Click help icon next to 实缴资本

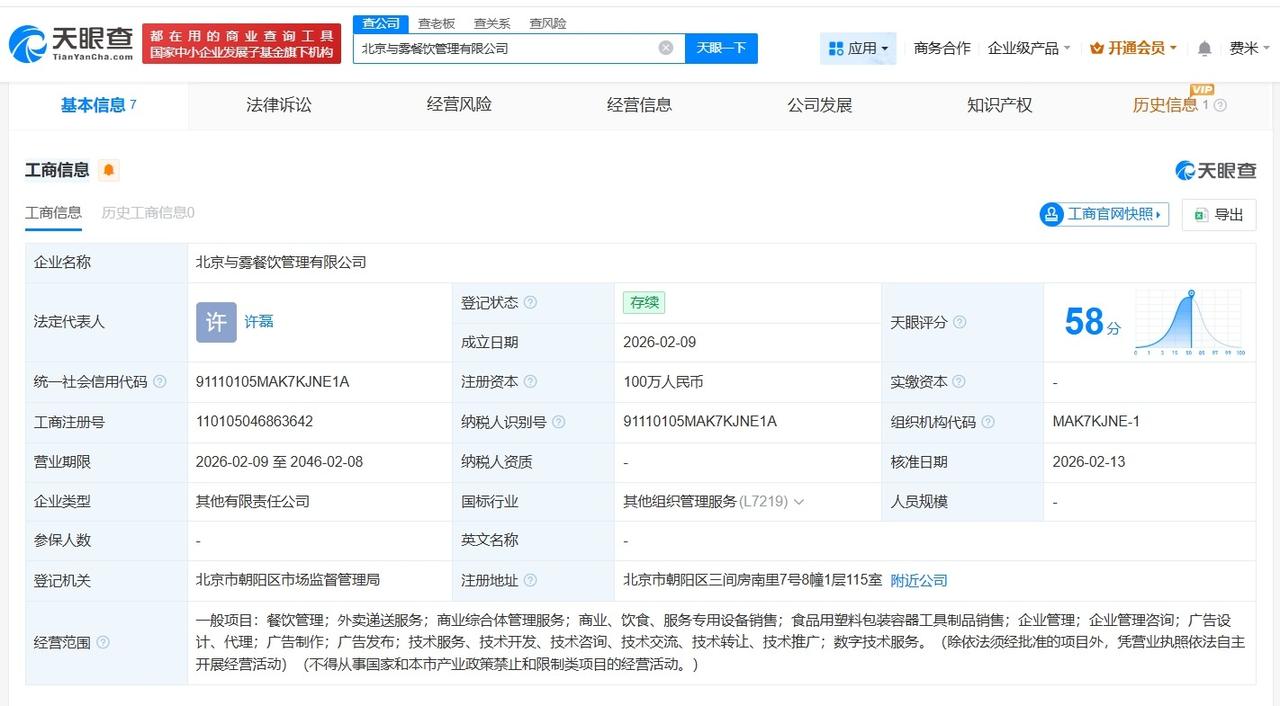coord(959,382)
